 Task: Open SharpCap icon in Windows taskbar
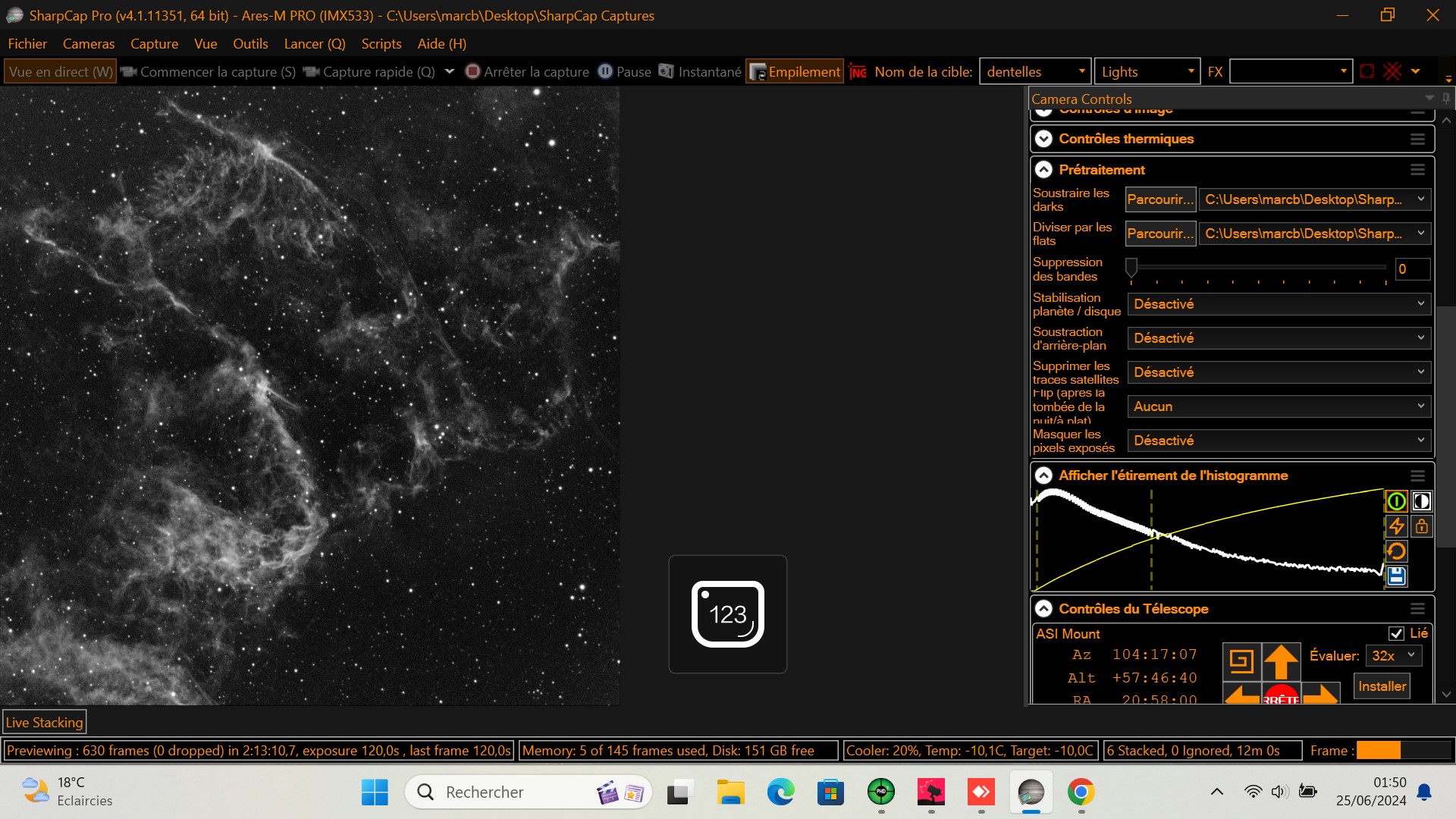point(1031,792)
